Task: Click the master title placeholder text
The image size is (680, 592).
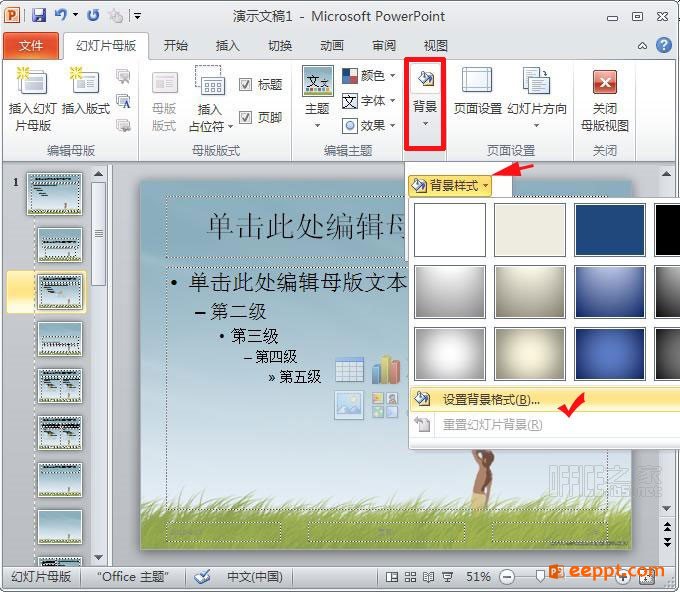Action: tap(306, 226)
